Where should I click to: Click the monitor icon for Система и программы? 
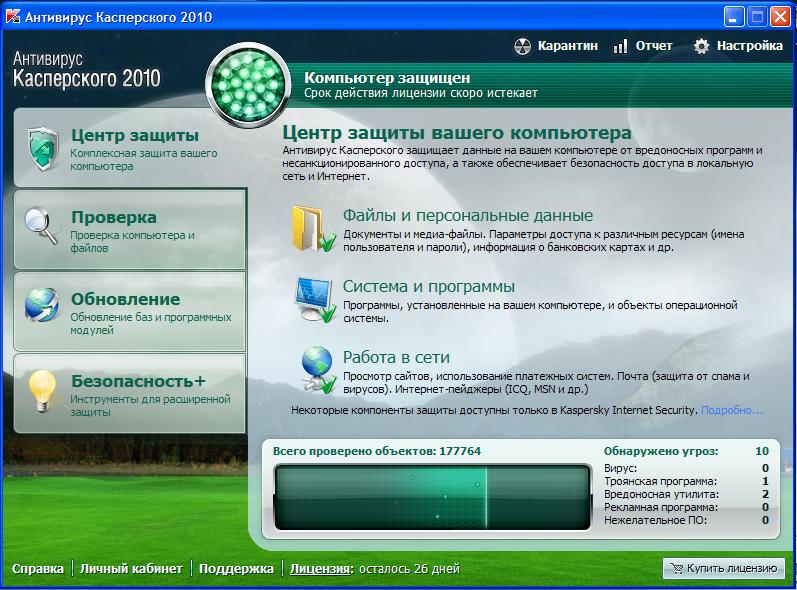315,299
